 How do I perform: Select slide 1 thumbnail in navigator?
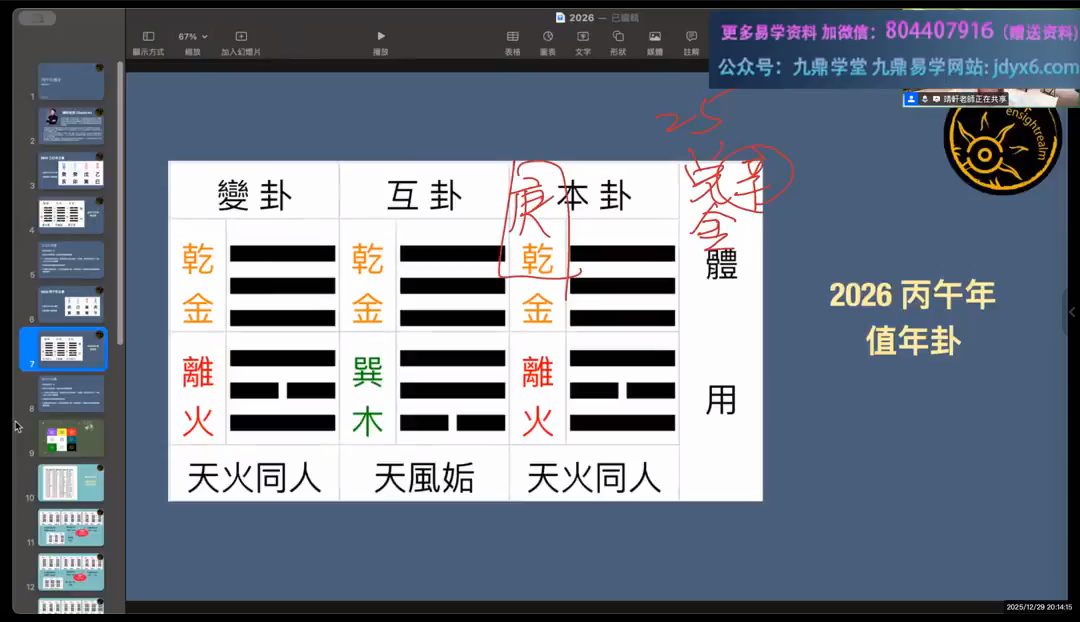(71, 82)
